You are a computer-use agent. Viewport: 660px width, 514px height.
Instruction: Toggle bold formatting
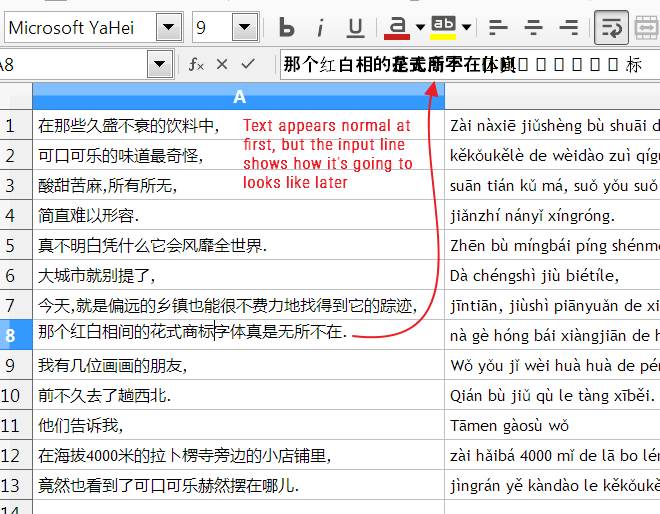[x=287, y=28]
